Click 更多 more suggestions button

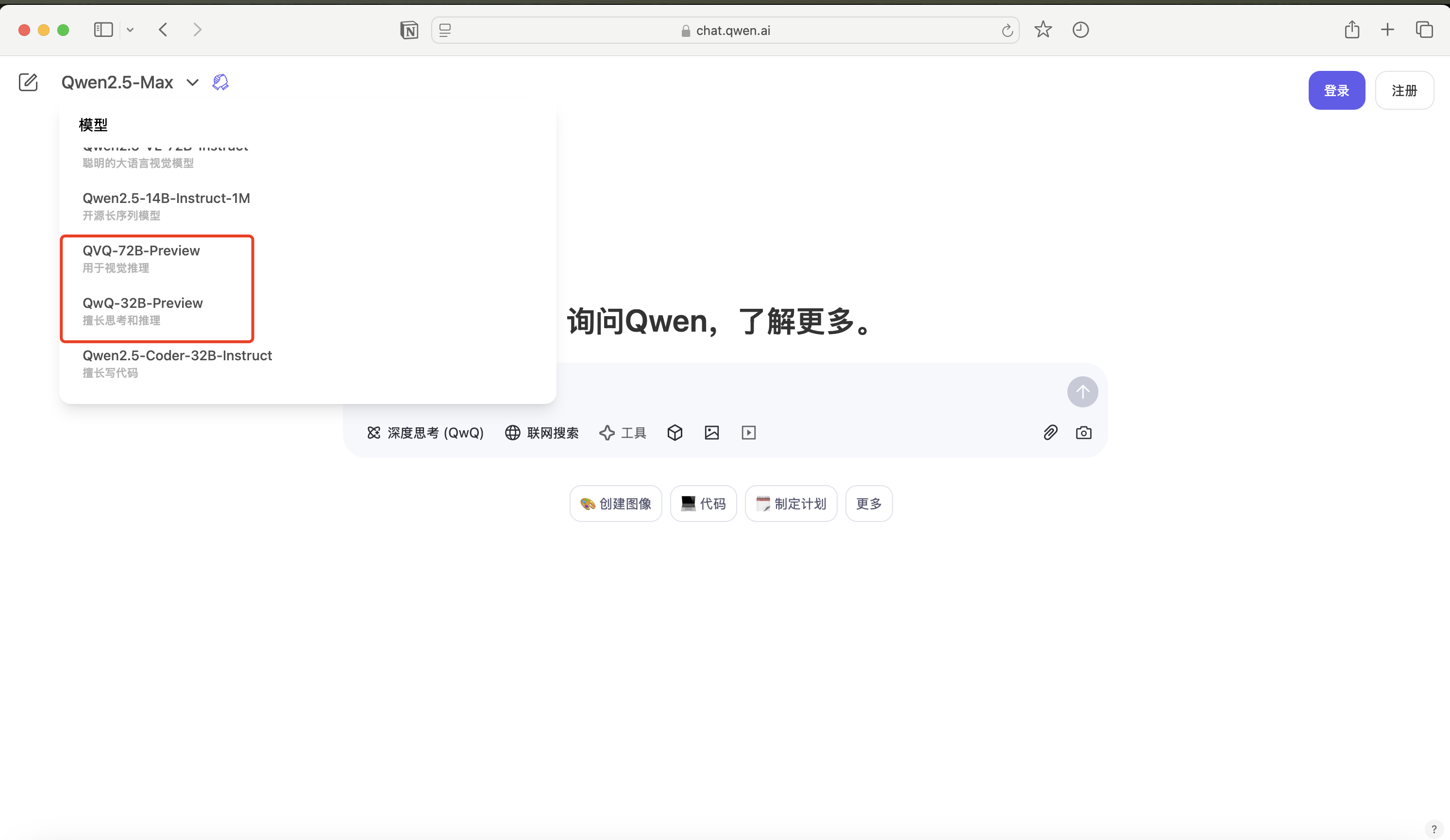coord(869,504)
